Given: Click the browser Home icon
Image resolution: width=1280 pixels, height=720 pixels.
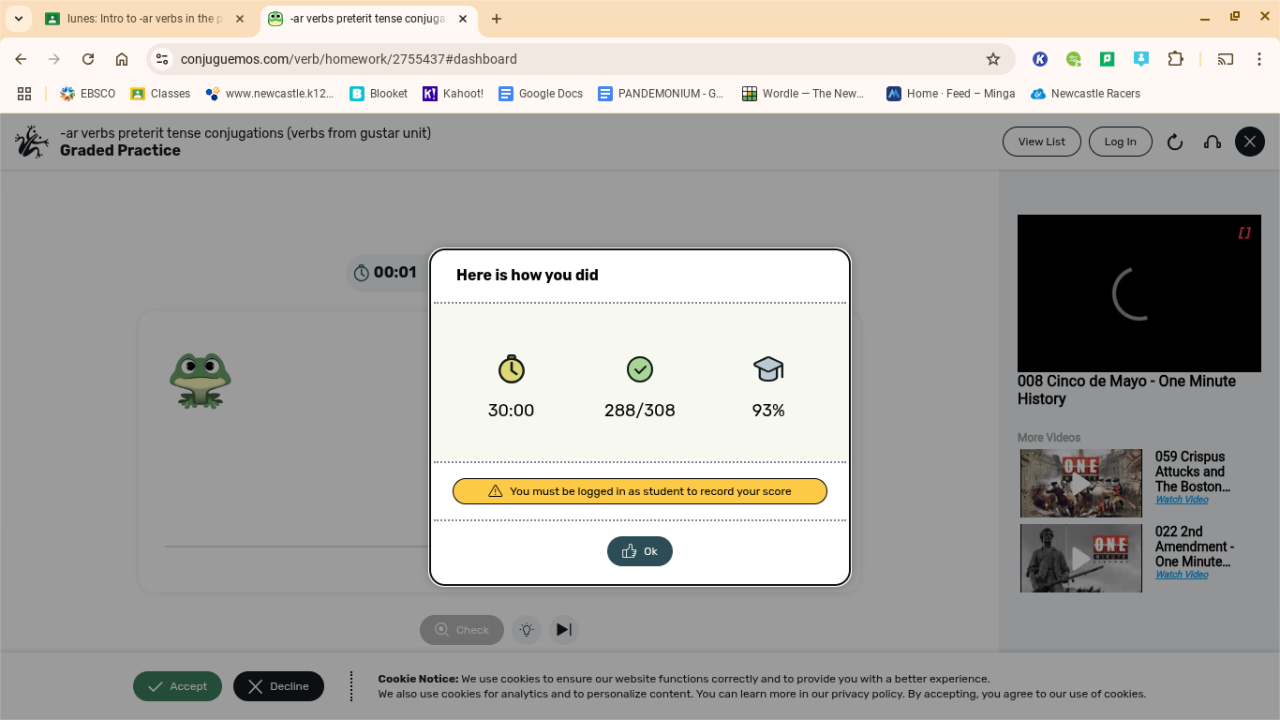Looking at the screenshot, I should point(122,59).
